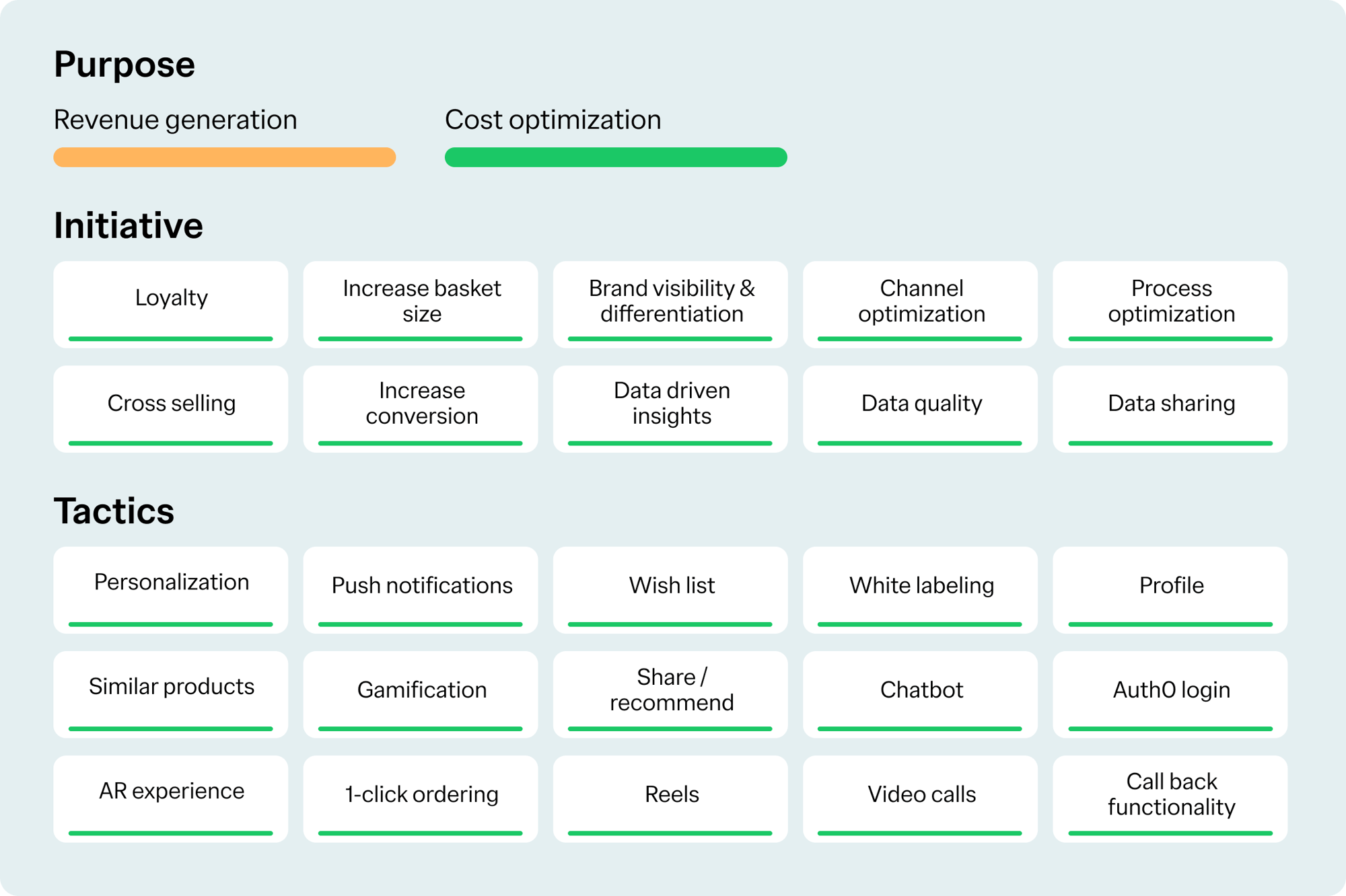The image size is (1346, 896).
Task: Click the Auth0 login card
Action: tap(1170, 694)
